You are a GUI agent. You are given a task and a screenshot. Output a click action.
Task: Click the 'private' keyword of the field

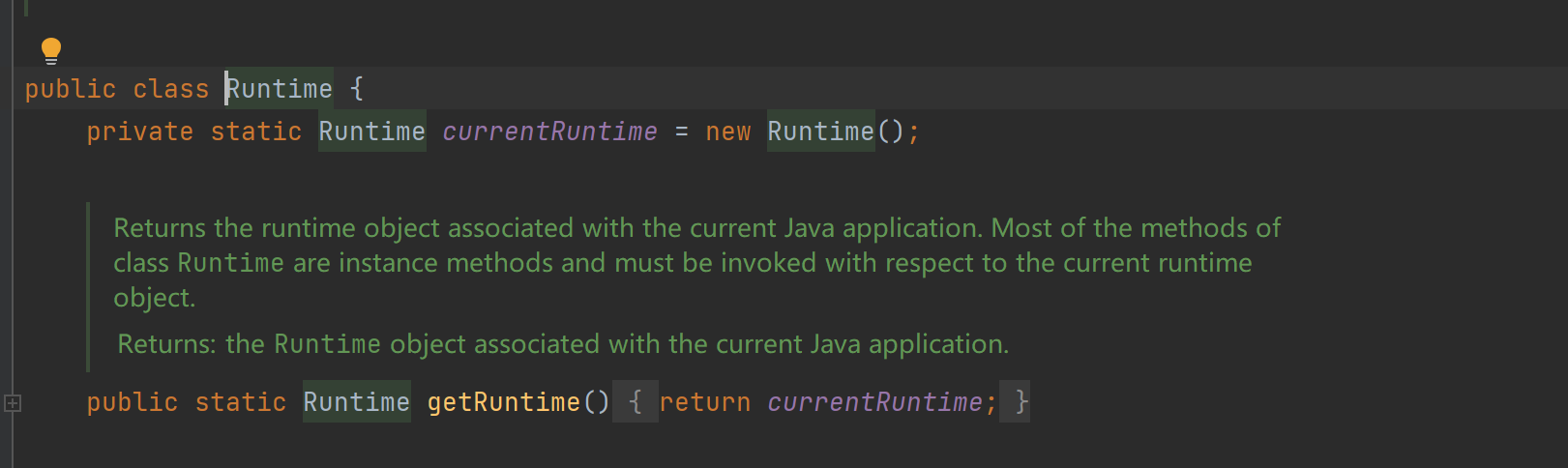(140, 132)
